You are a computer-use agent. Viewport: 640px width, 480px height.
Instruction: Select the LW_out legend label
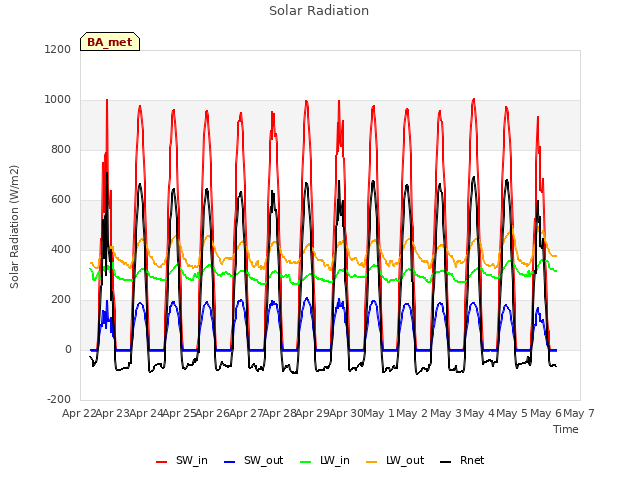click(x=405, y=460)
